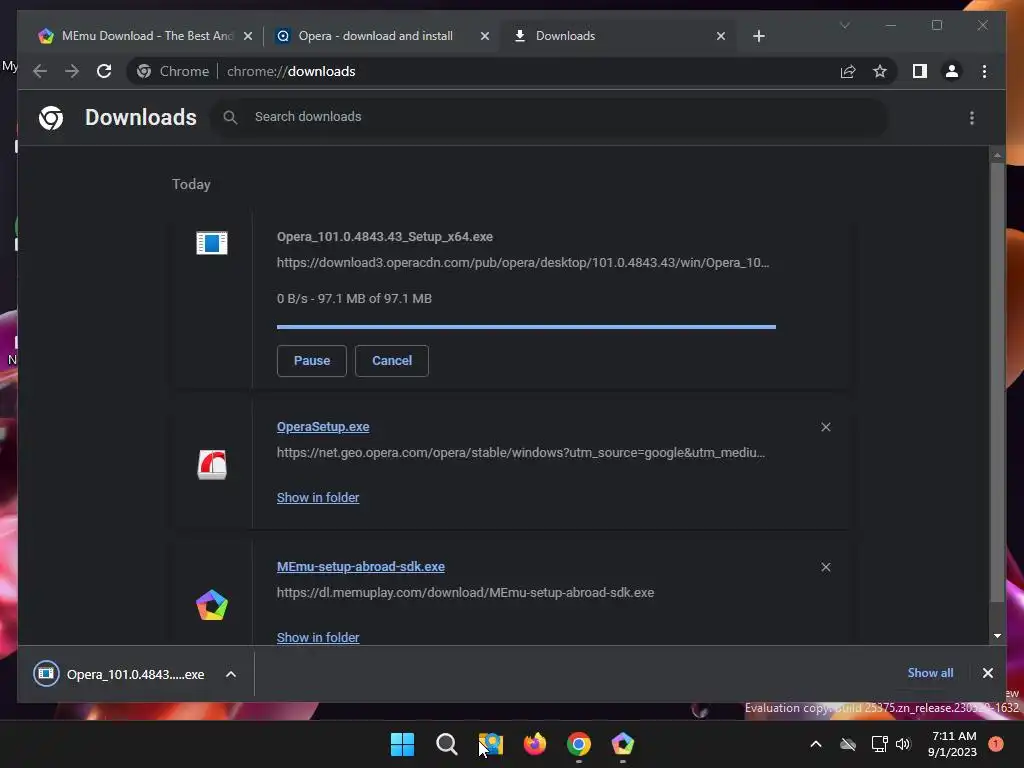This screenshot has width=1024, height=768.
Task: Click the dl.memuplay.com source URL
Action: (465, 592)
